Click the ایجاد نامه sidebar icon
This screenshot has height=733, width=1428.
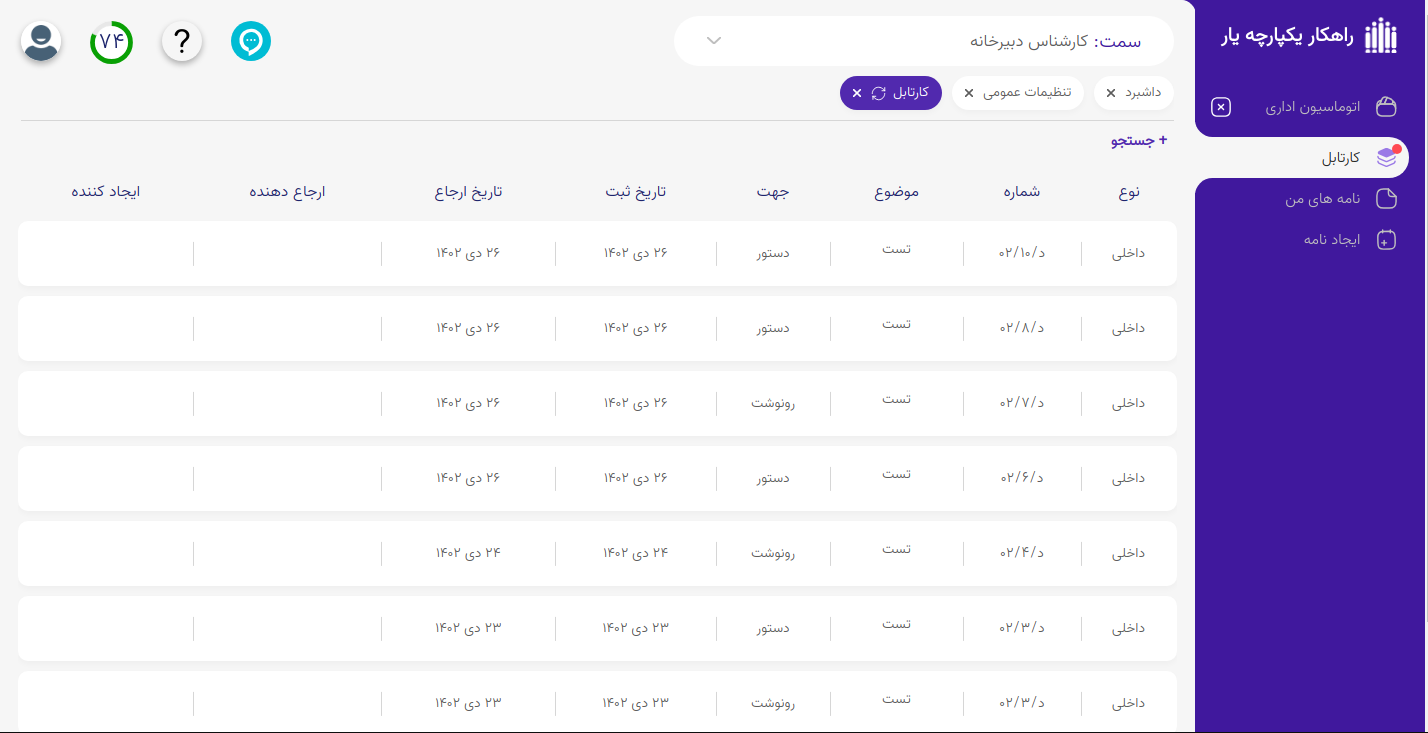(x=1386, y=239)
